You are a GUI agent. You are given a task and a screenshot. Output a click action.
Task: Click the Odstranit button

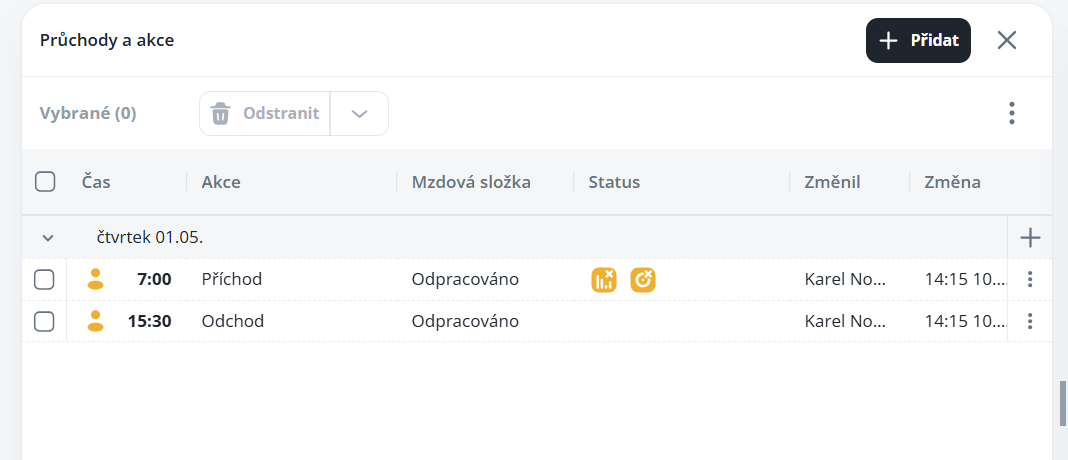pyautogui.click(x=265, y=113)
